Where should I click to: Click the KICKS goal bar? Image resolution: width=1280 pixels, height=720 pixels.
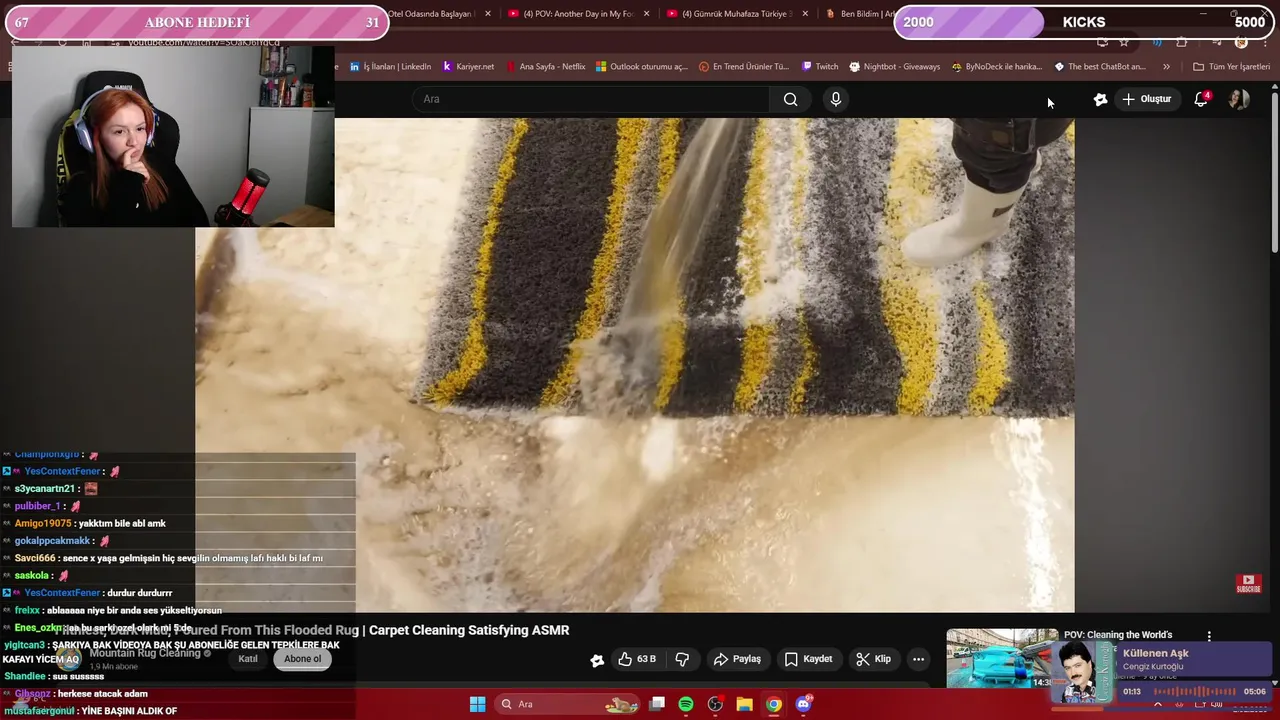pyautogui.click(x=1083, y=22)
